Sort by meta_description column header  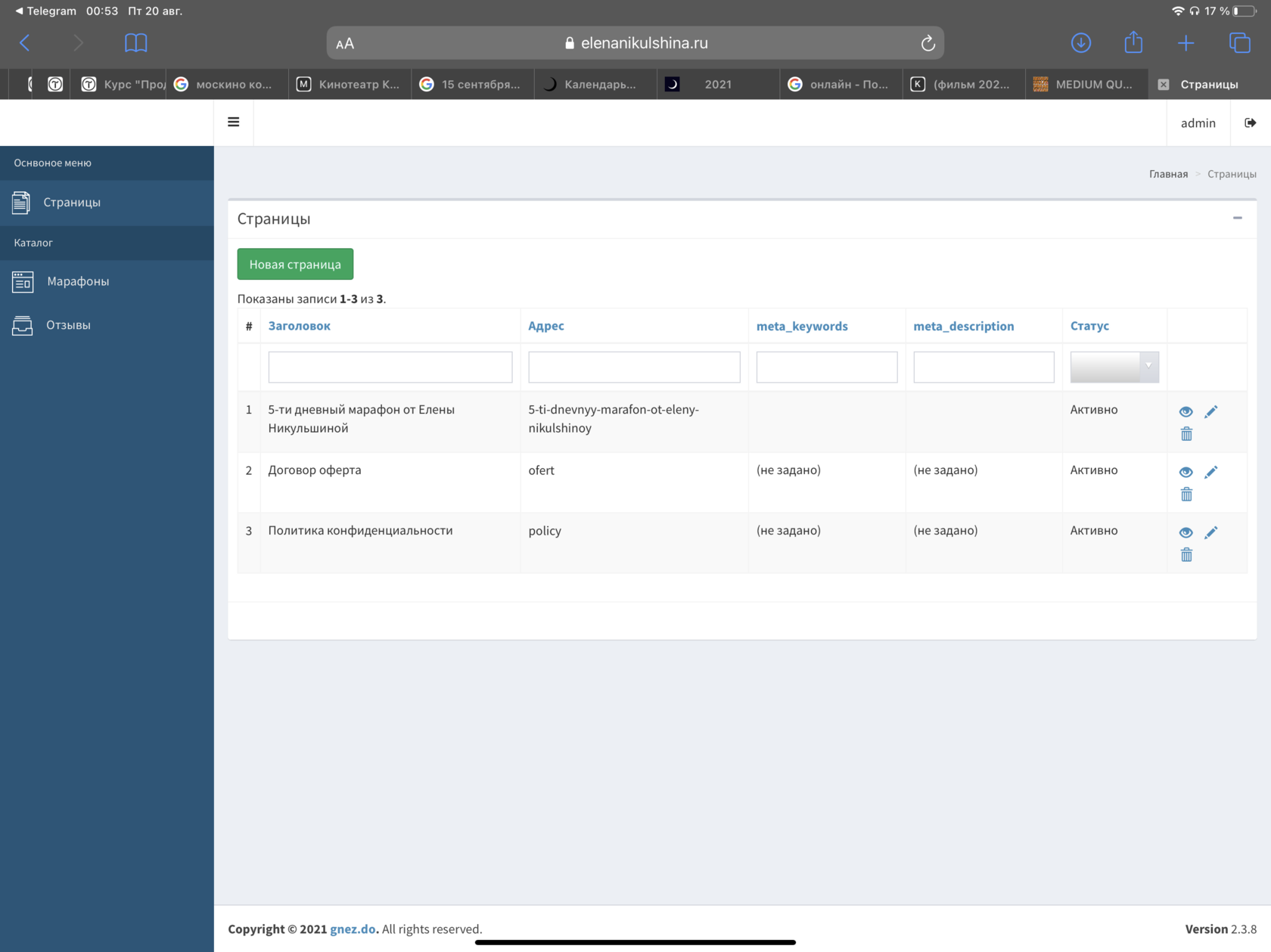tap(963, 326)
